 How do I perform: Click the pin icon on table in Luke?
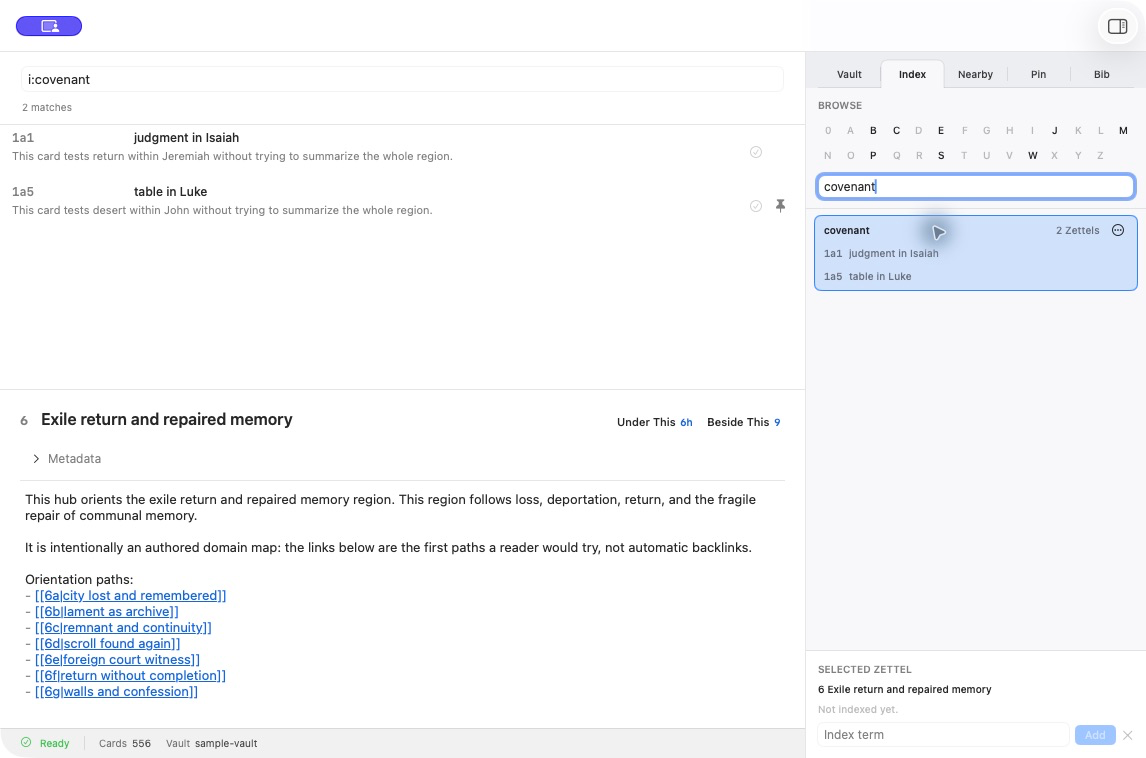tap(780, 205)
